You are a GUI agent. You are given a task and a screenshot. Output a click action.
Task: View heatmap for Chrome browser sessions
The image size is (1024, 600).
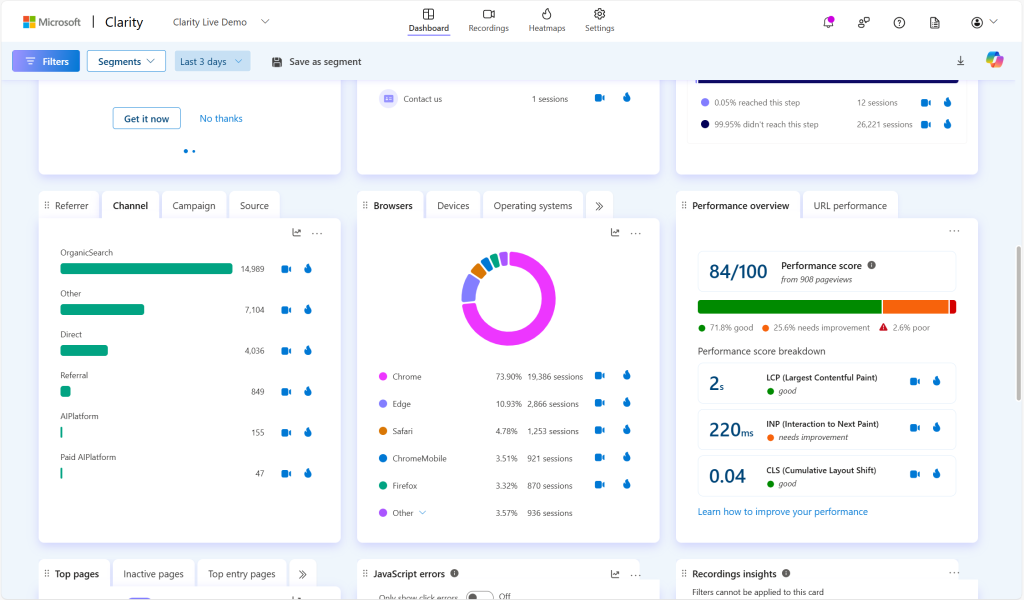tap(626, 377)
